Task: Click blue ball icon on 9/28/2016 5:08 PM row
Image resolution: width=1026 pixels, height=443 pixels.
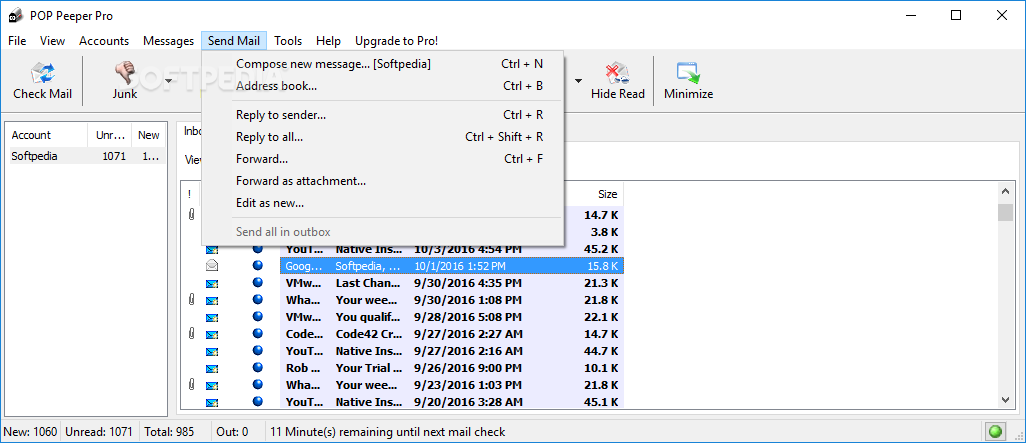Action: [x=258, y=317]
